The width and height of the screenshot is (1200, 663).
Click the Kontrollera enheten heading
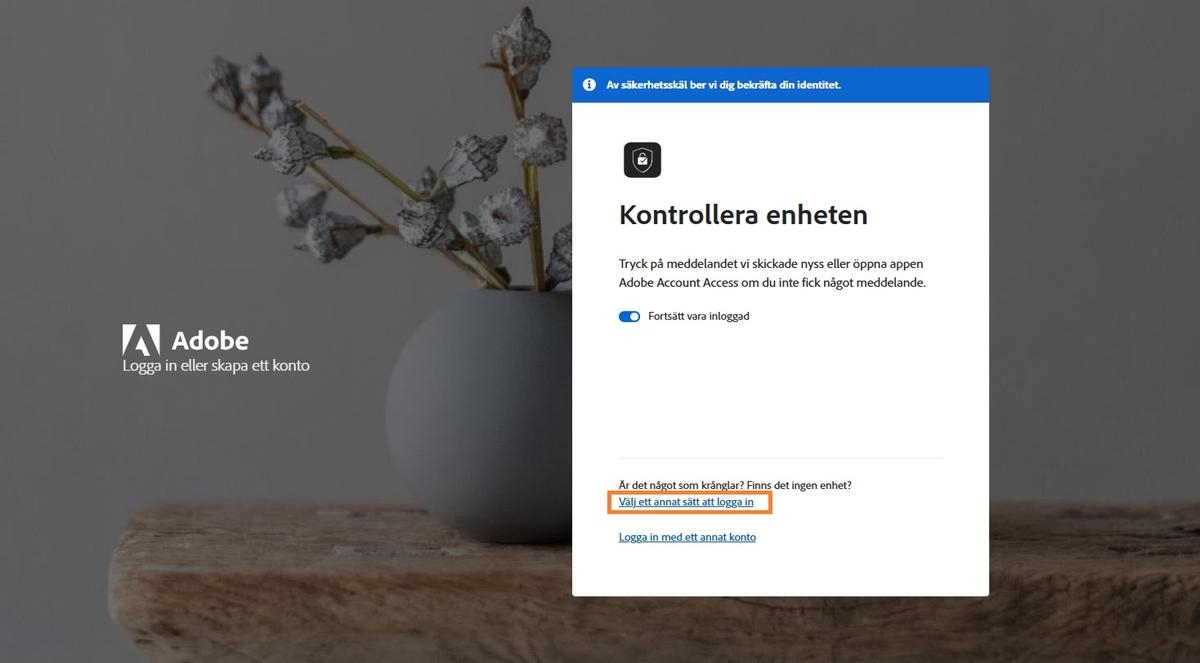click(x=743, y=214)
